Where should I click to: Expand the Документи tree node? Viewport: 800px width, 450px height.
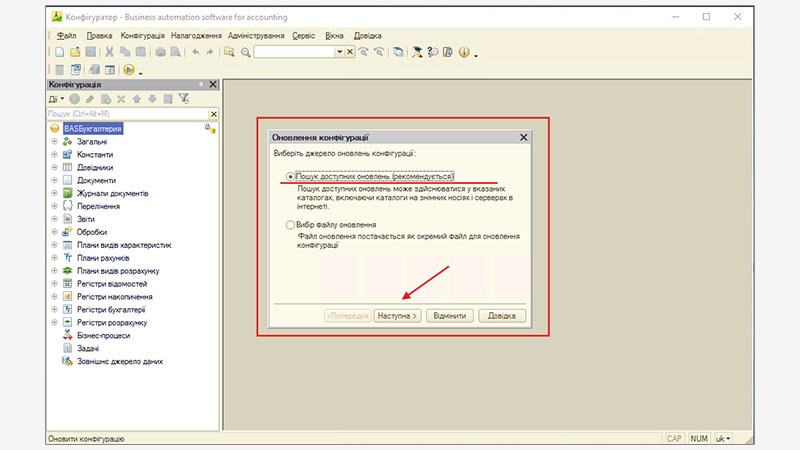point(54,180)
